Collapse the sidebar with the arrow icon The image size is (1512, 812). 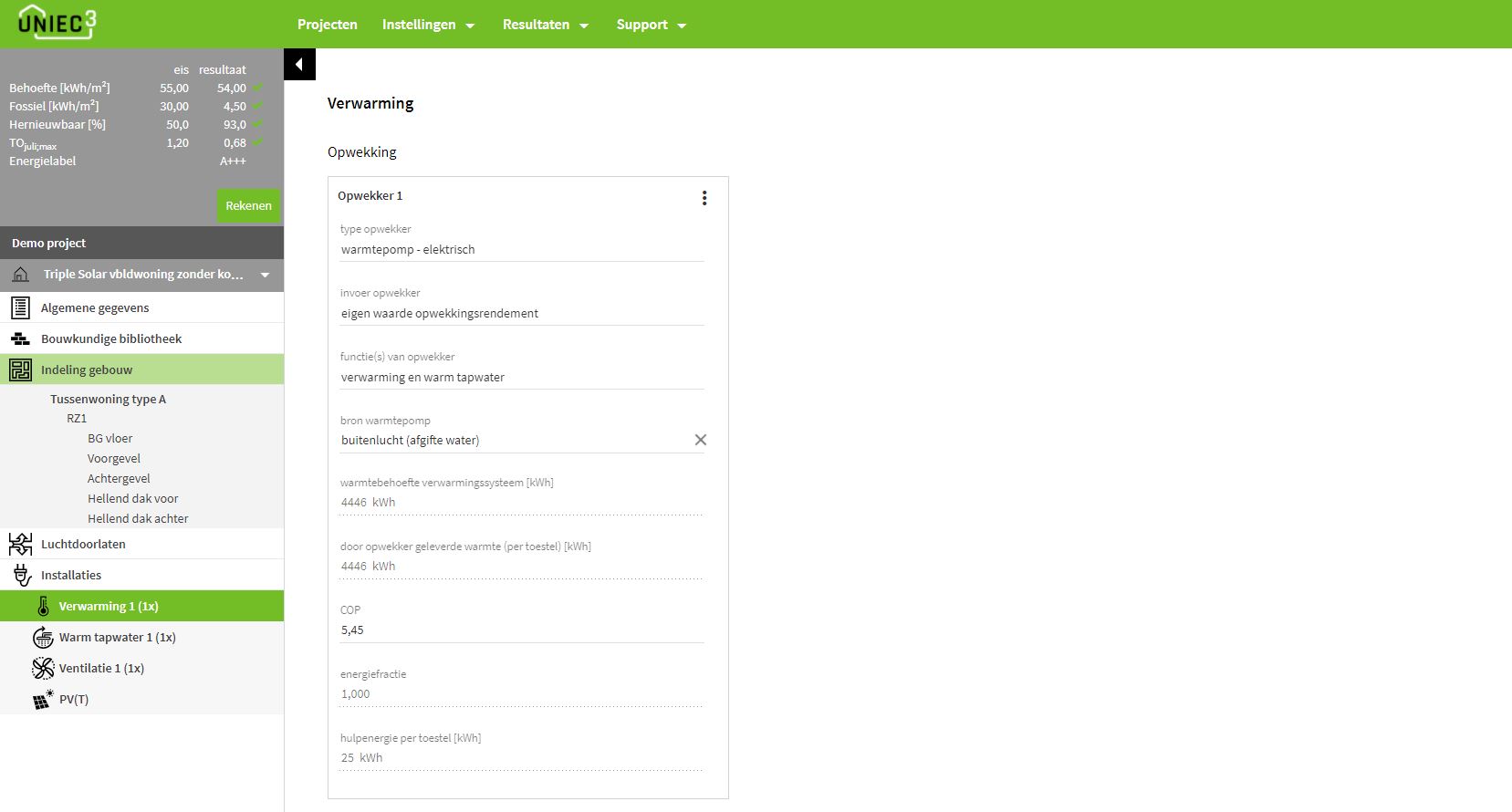[x=299, y=65]
